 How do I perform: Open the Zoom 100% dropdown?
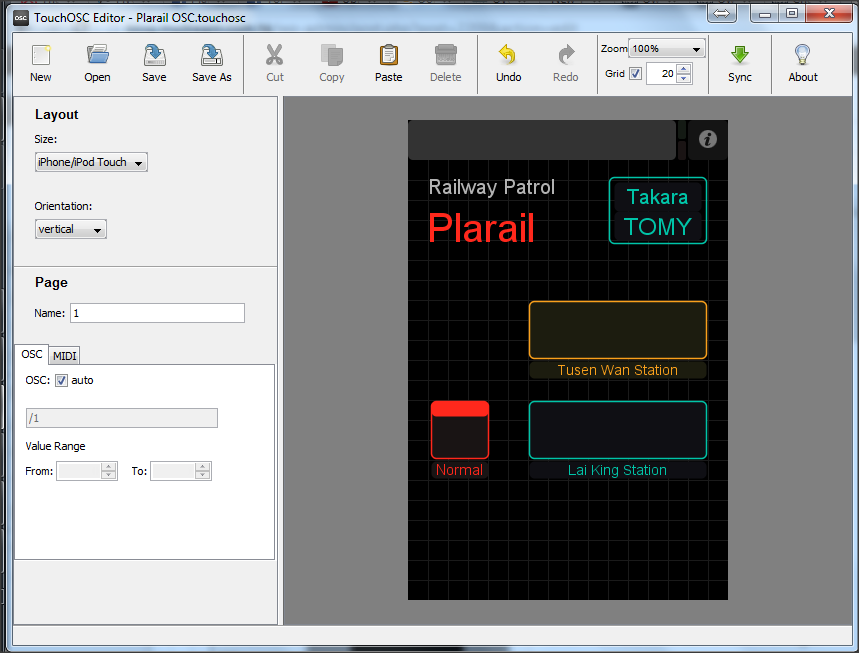point(666,49)
